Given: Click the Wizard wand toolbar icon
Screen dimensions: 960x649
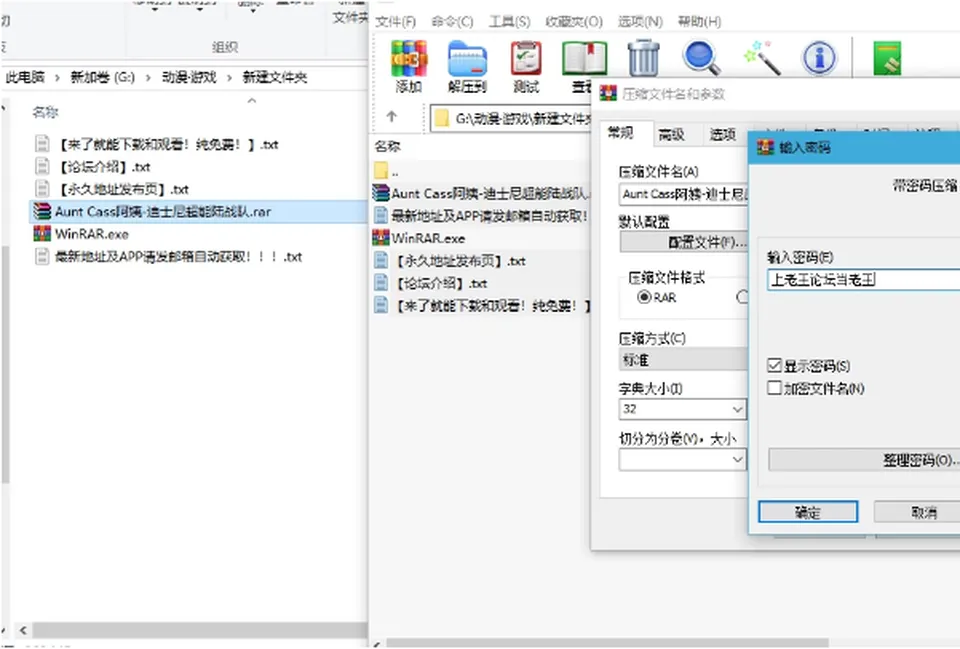Looking at the screenshot, I should (x=762, y=58).
